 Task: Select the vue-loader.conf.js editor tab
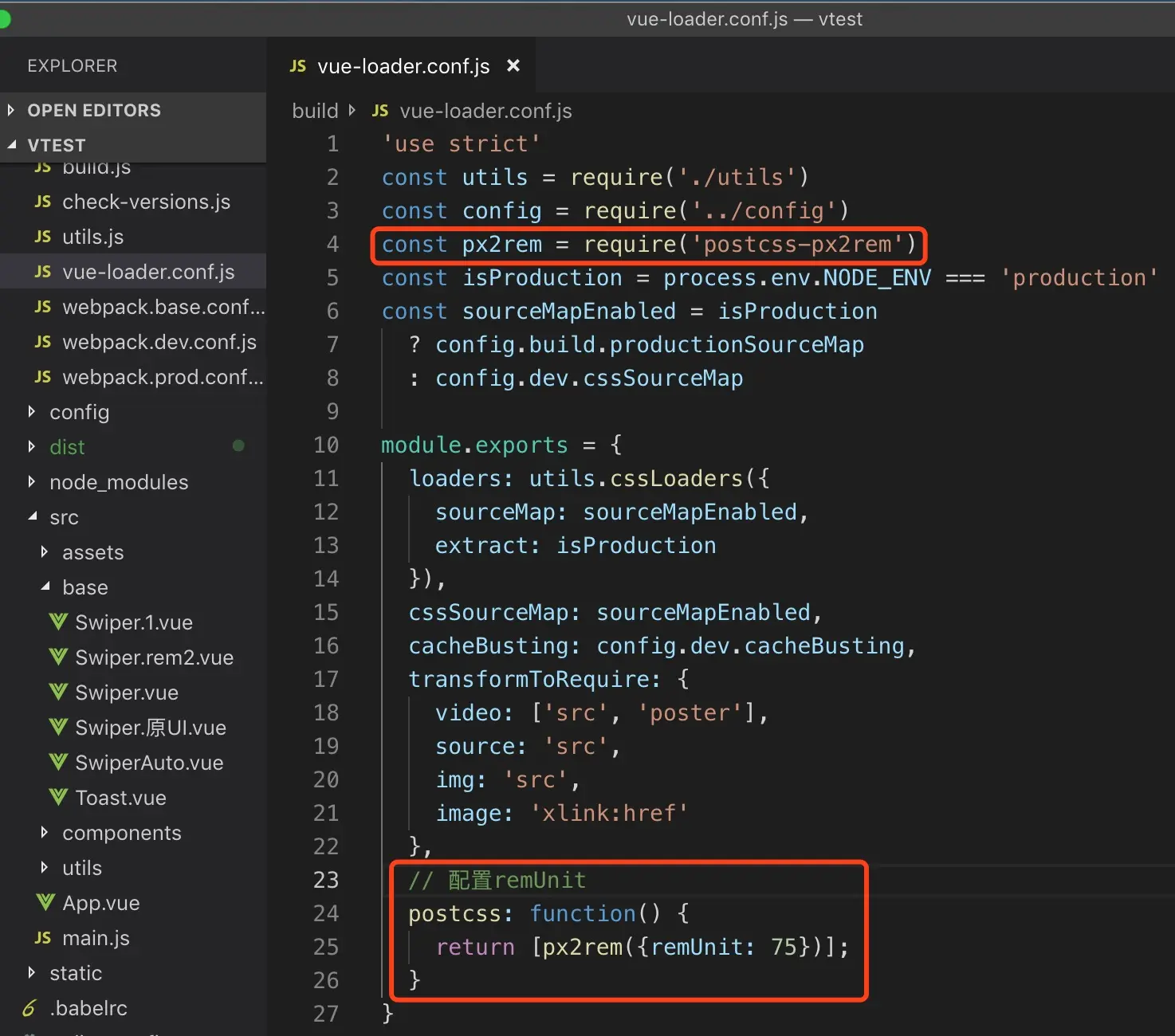pos(403,66)
